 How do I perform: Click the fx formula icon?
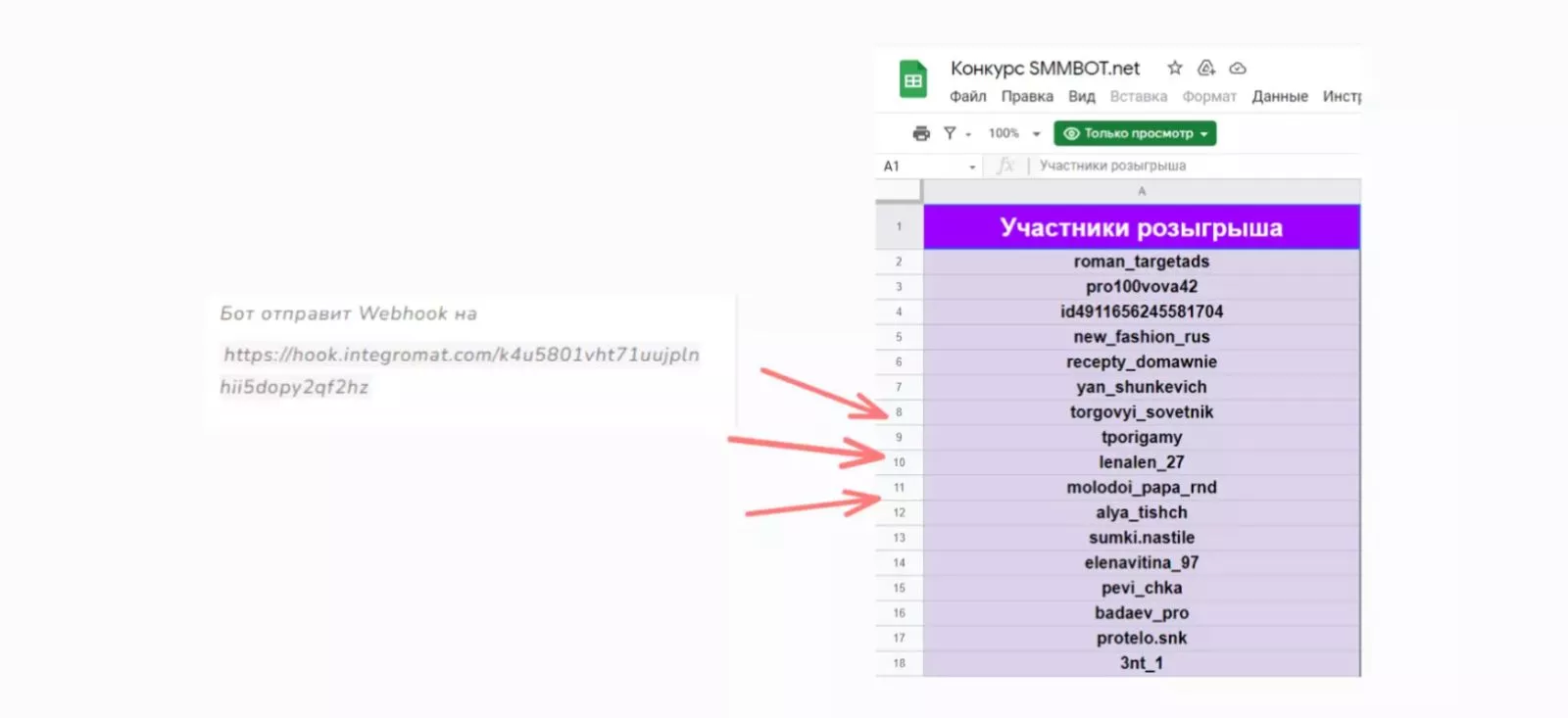pyautogui.click(x=1004, y=166)
